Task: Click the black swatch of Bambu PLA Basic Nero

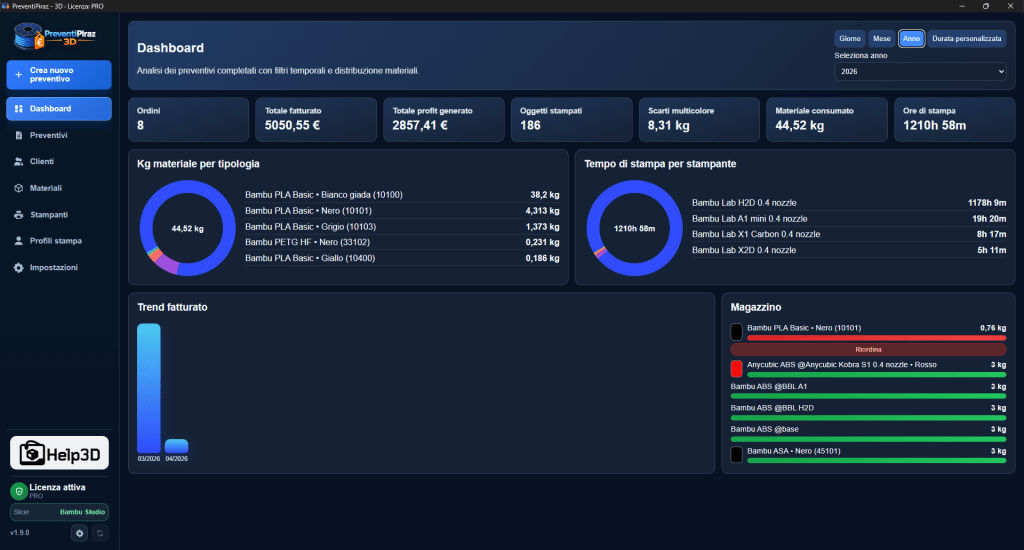Action: [x=737, y=332]
